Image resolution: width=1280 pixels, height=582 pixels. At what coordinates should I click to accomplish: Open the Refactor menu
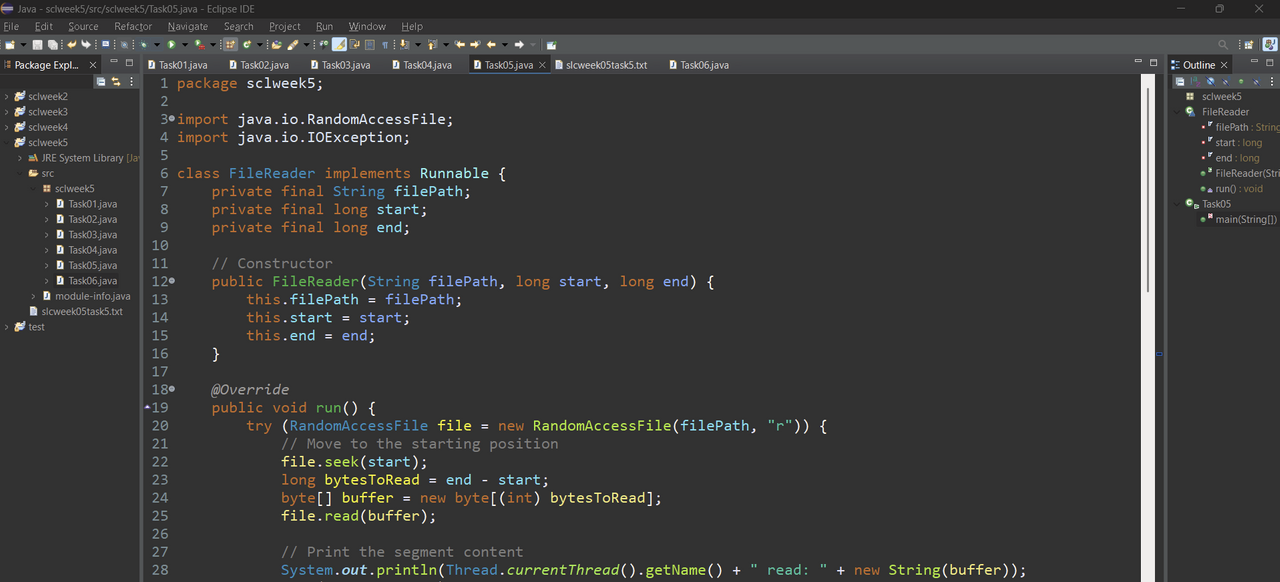[133, 26]
